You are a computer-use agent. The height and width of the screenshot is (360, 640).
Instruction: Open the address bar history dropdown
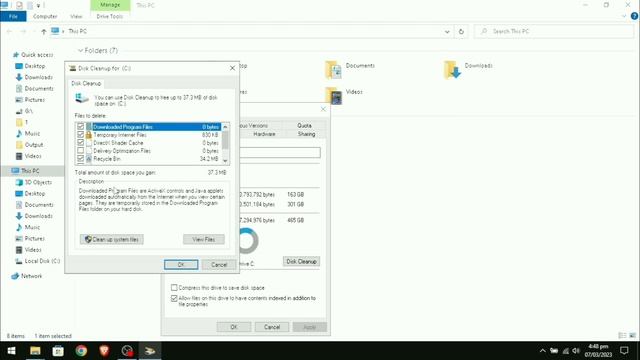(x=447, y=31)
